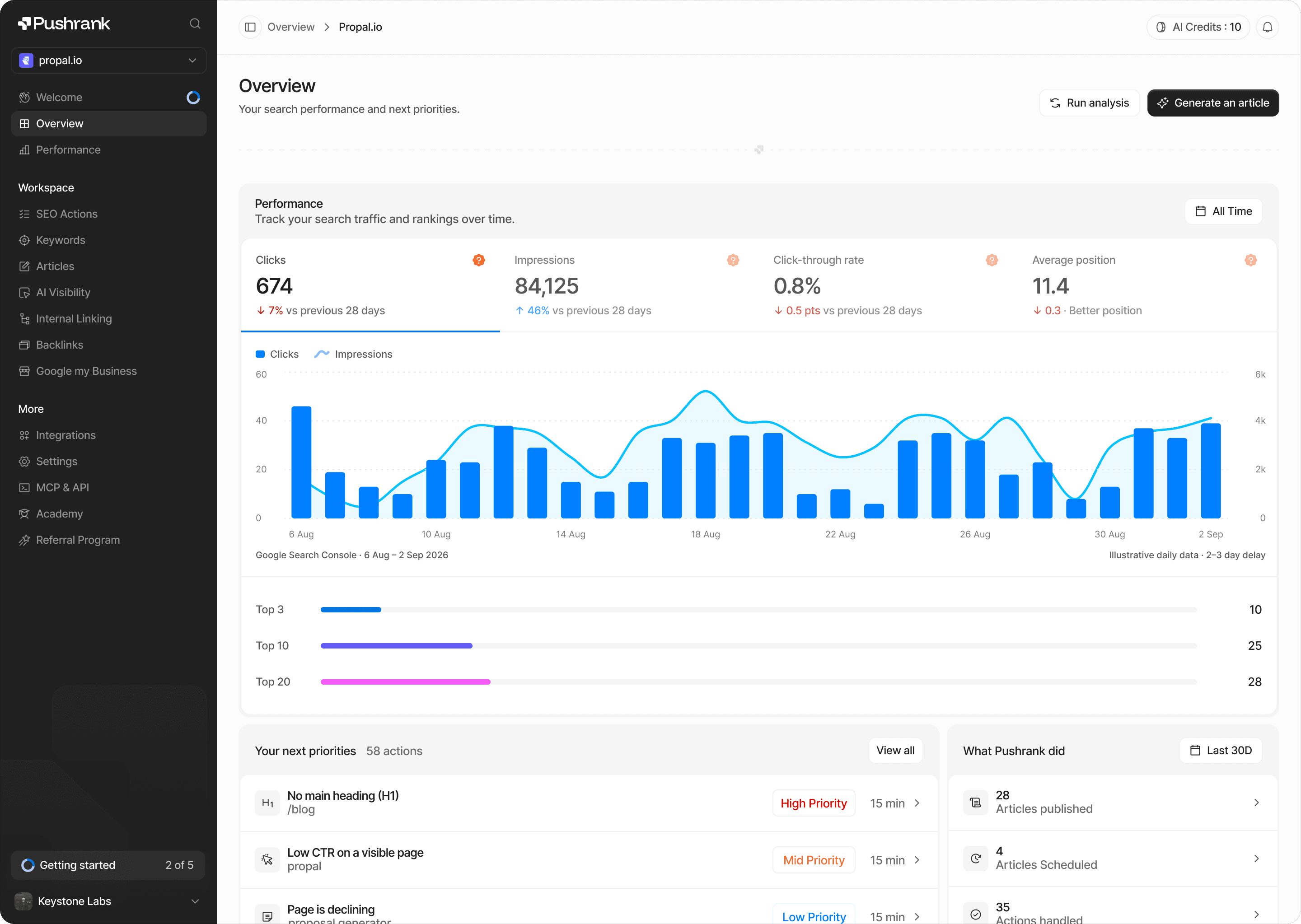The width and height of the screenshot is (1301, 924).
Task: Open the Getting started checklist
Action: click(108, 865)
